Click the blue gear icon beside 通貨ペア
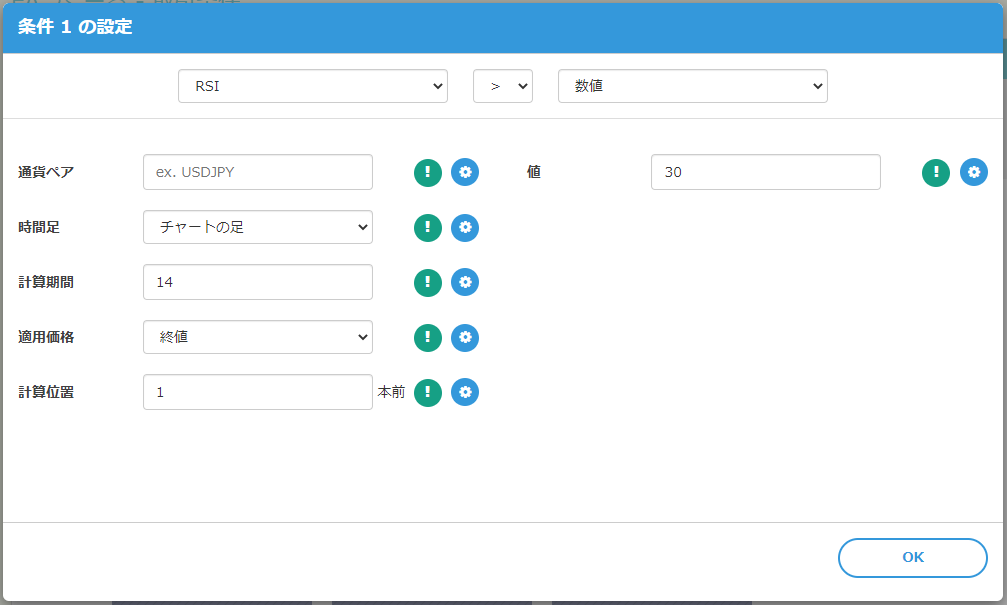1007x605 pixels. [x=465, y=172]
